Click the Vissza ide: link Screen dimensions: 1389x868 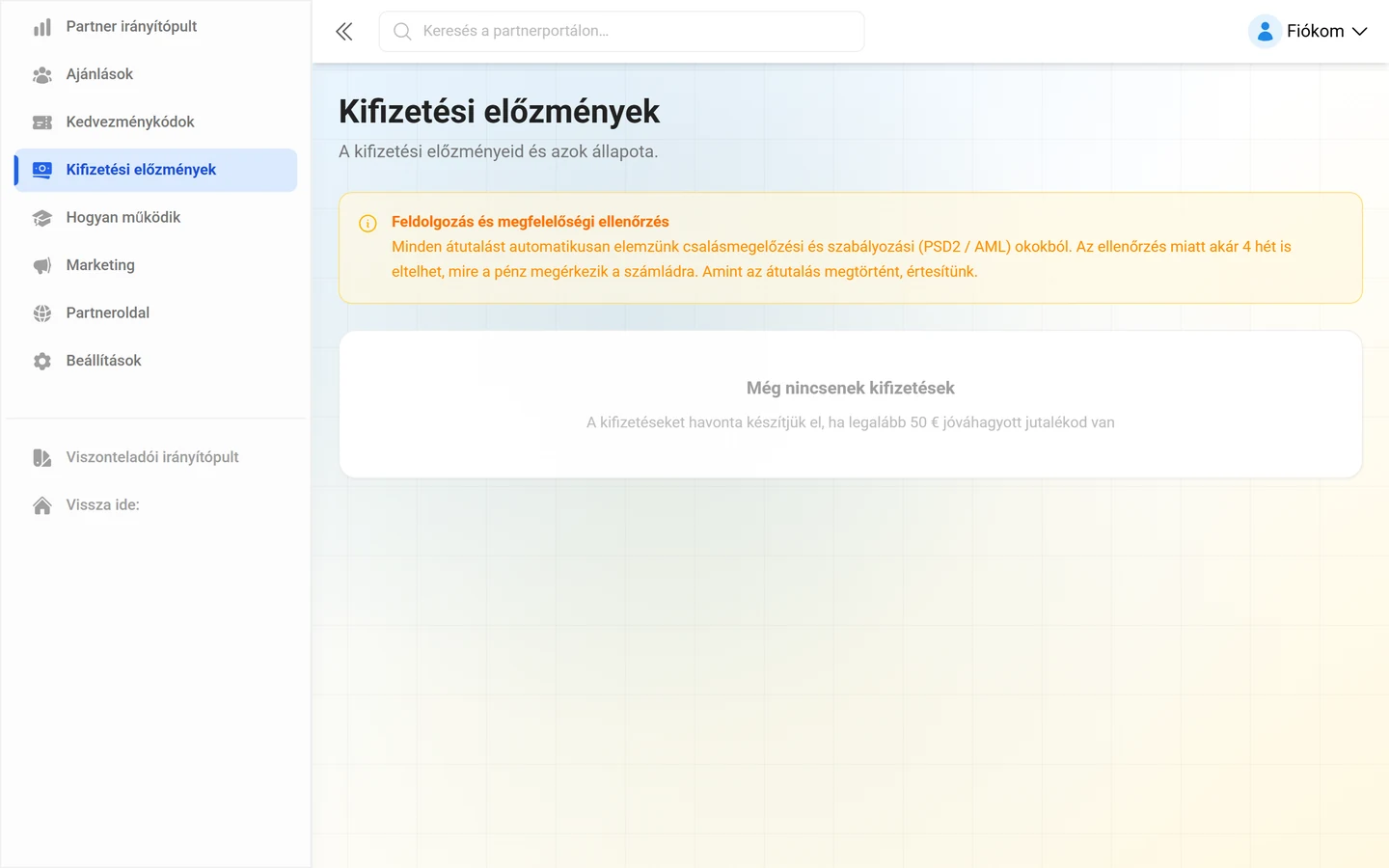155,504
